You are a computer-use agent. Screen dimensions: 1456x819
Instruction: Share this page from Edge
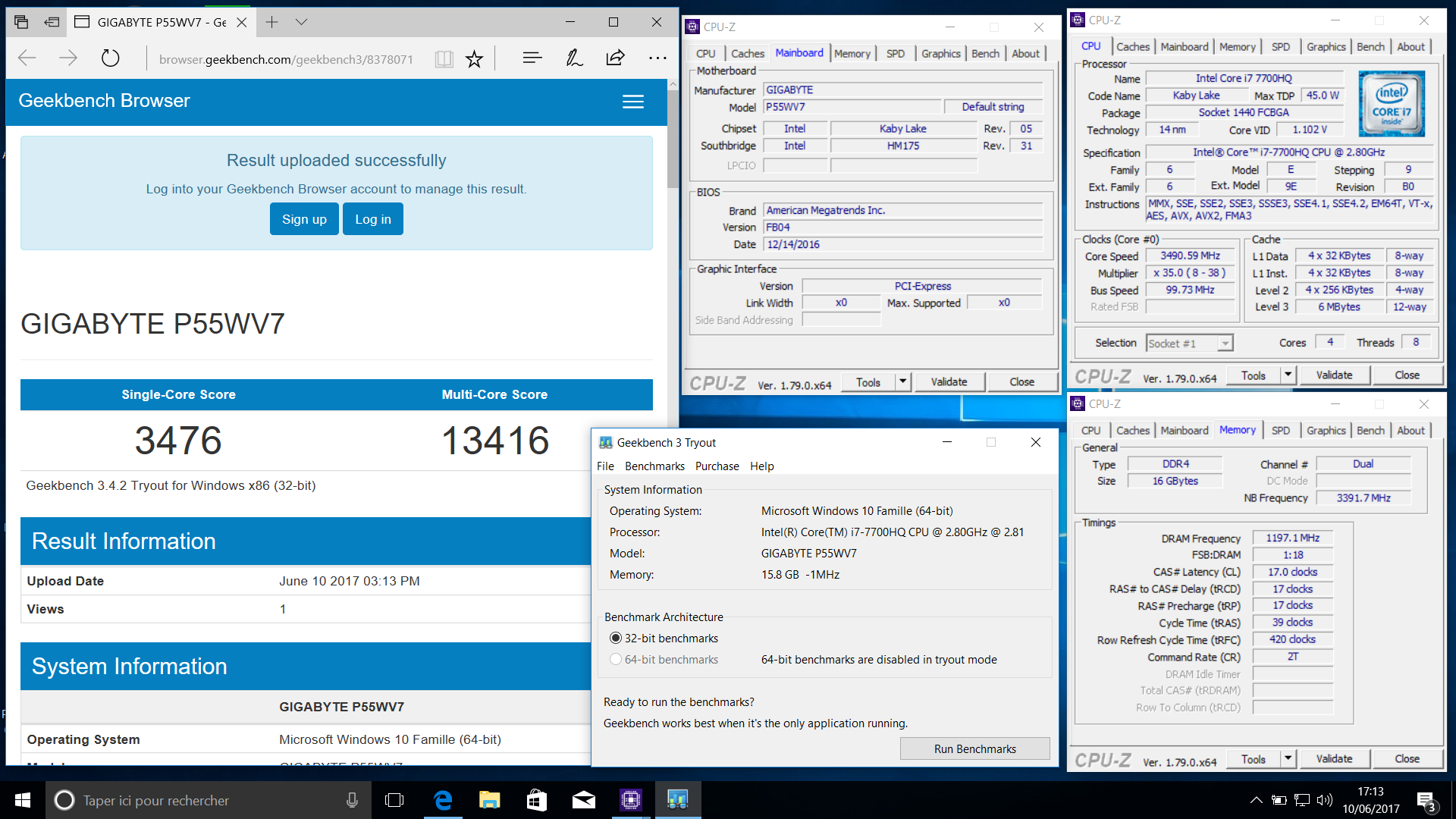pos(616,58)
